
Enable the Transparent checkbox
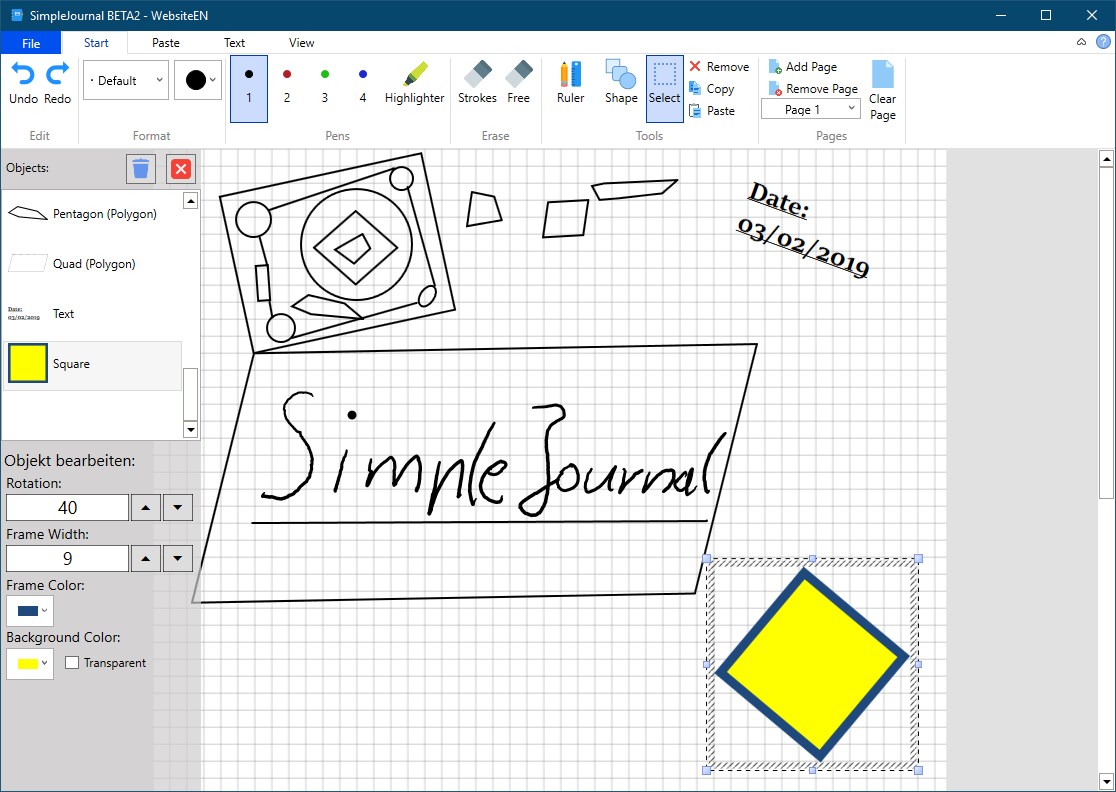(x=72, y=662)
